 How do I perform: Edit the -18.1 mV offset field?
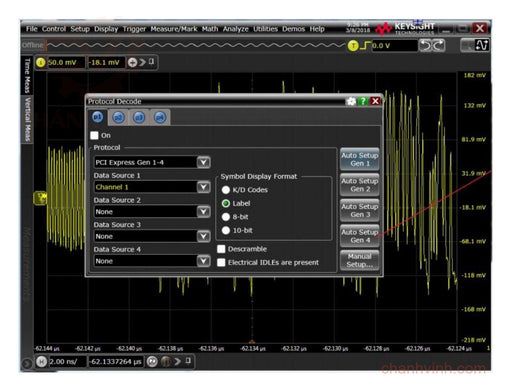point(106,62)
